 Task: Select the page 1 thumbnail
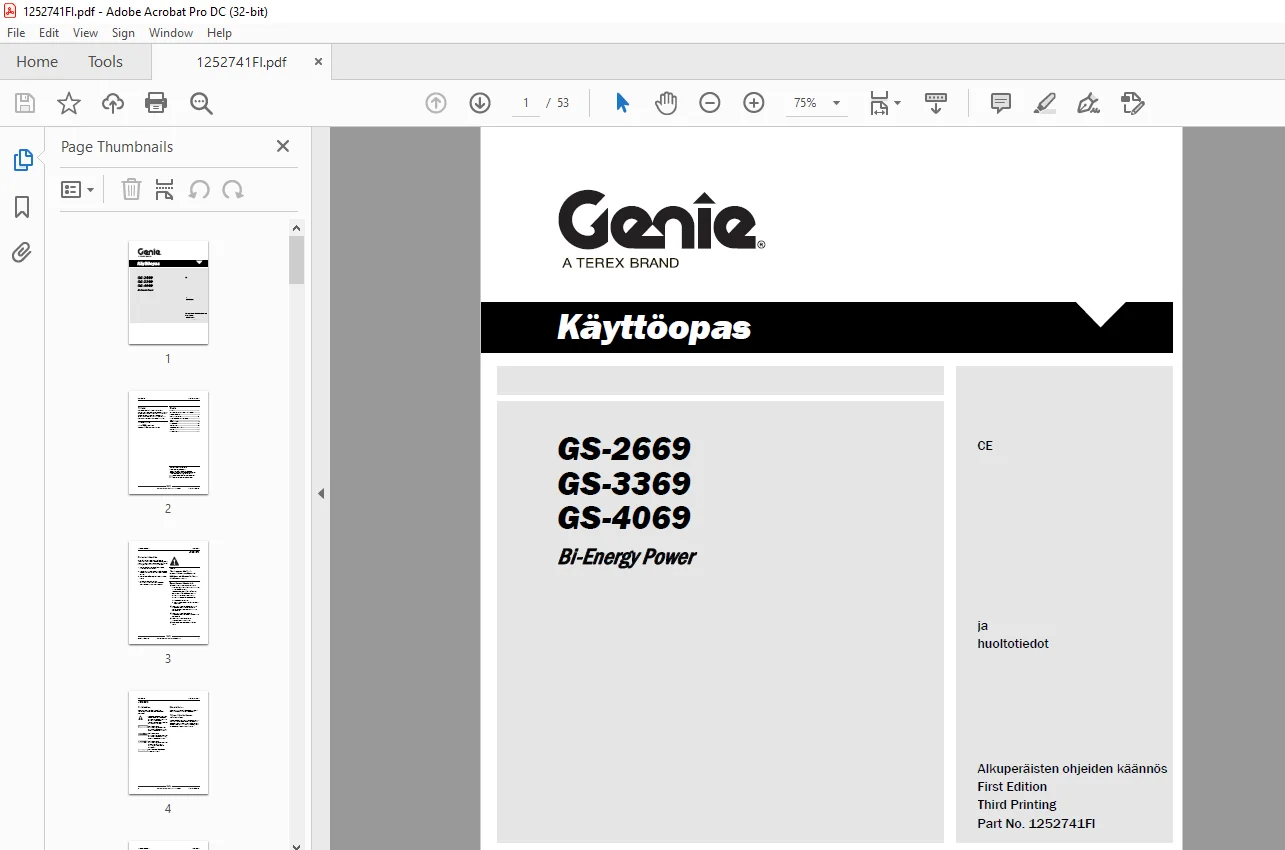168,292
